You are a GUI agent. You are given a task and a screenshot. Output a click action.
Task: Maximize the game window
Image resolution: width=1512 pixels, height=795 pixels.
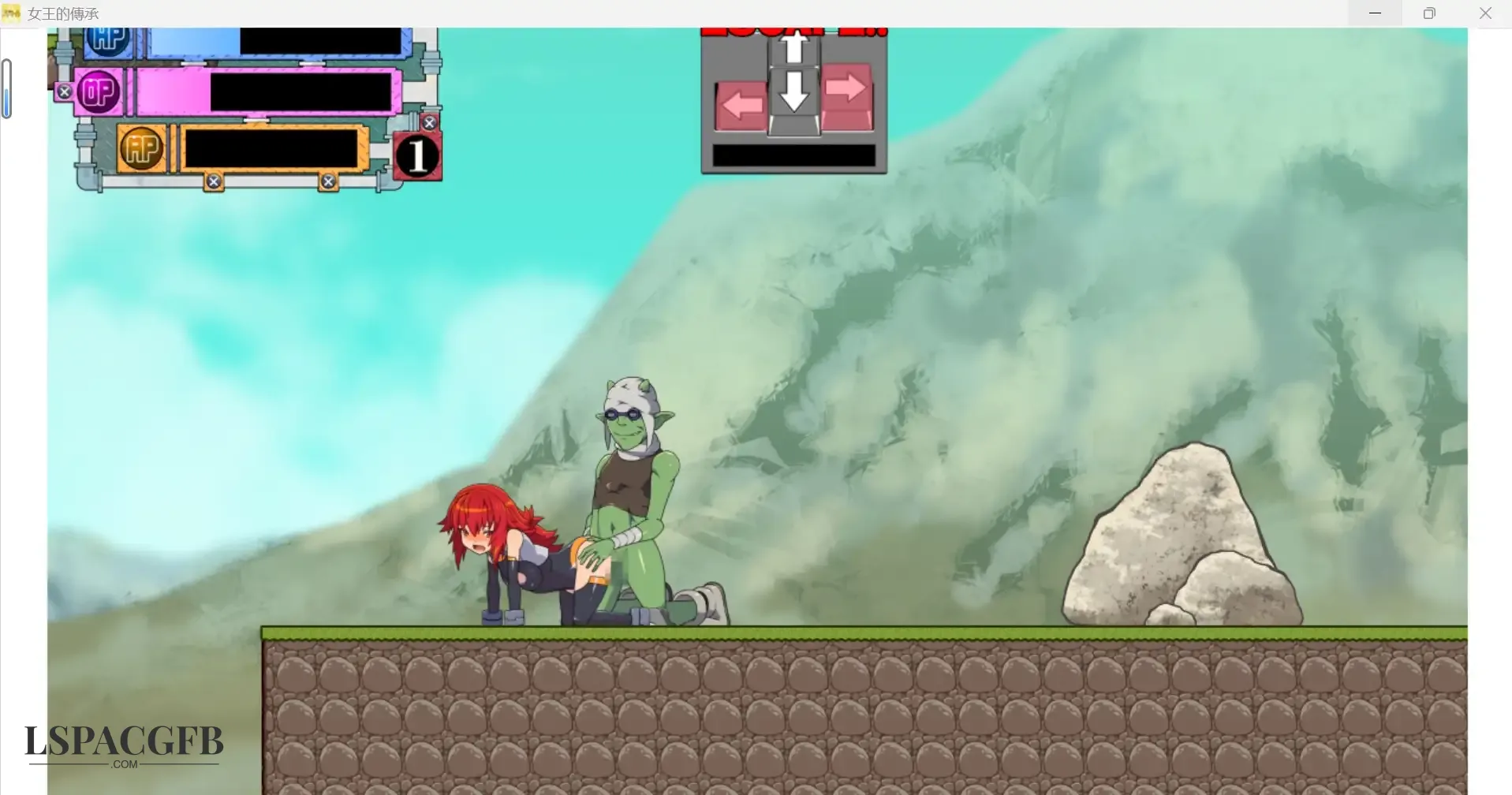[x=1429, y=13]
